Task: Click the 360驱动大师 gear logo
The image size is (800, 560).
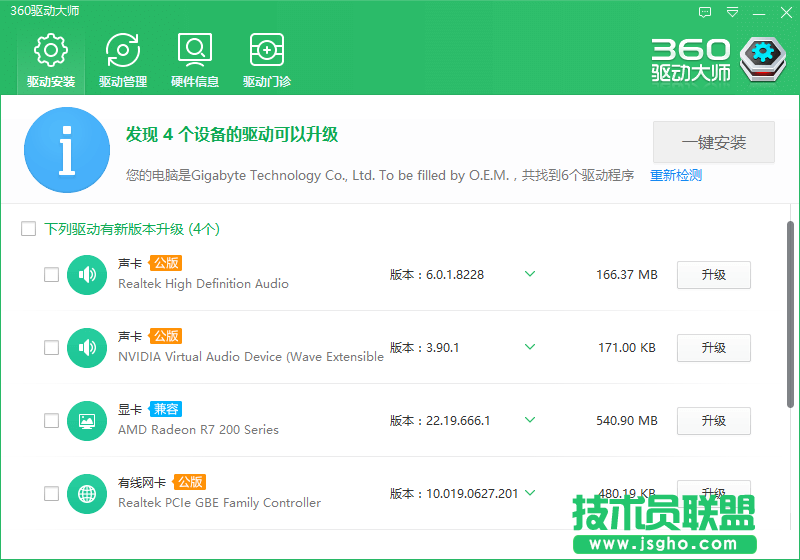Action: (763, 60)
